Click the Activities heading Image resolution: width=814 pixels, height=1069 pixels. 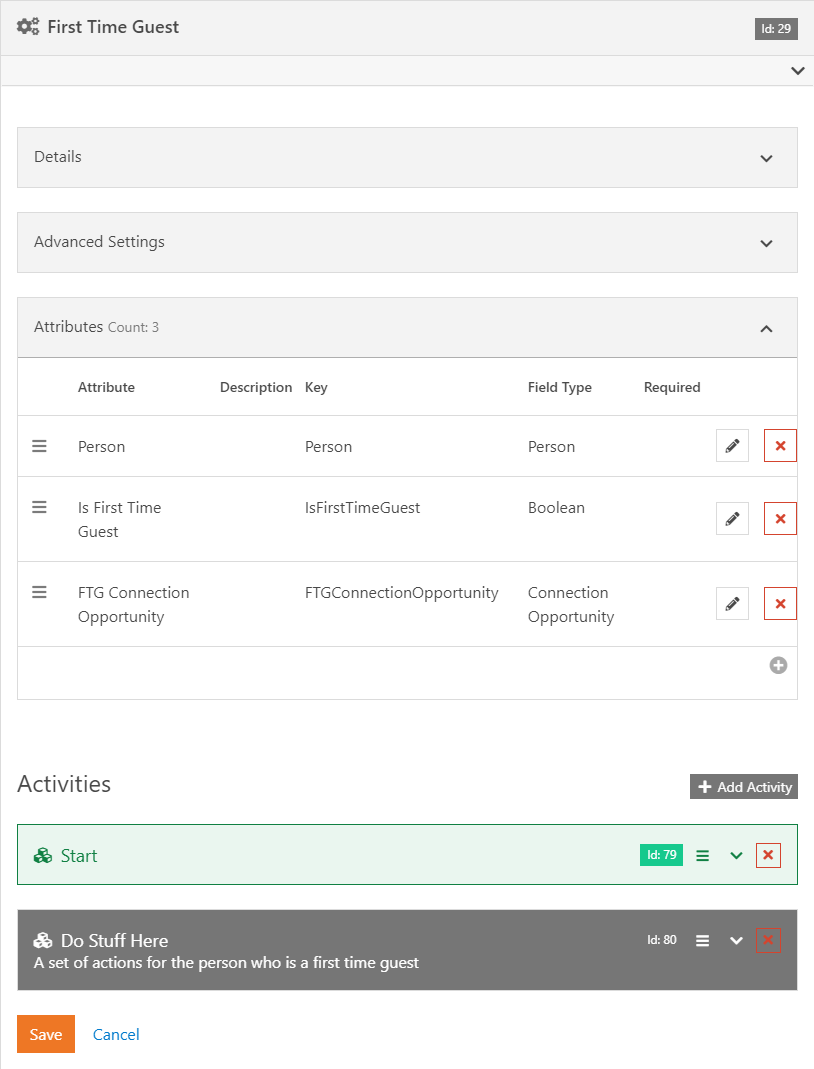[x=64, y=784]
